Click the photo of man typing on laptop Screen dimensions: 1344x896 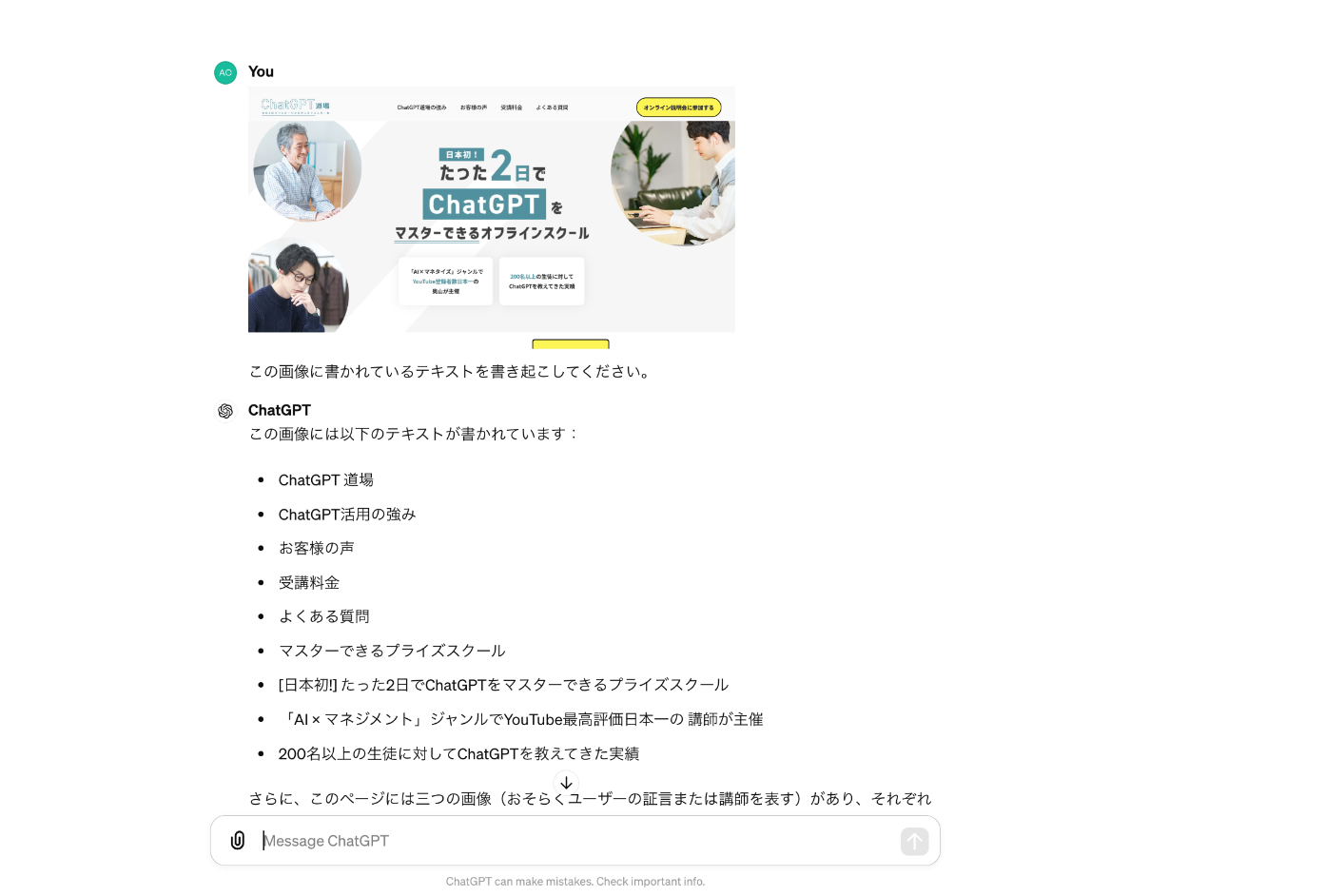click(673, 183)
